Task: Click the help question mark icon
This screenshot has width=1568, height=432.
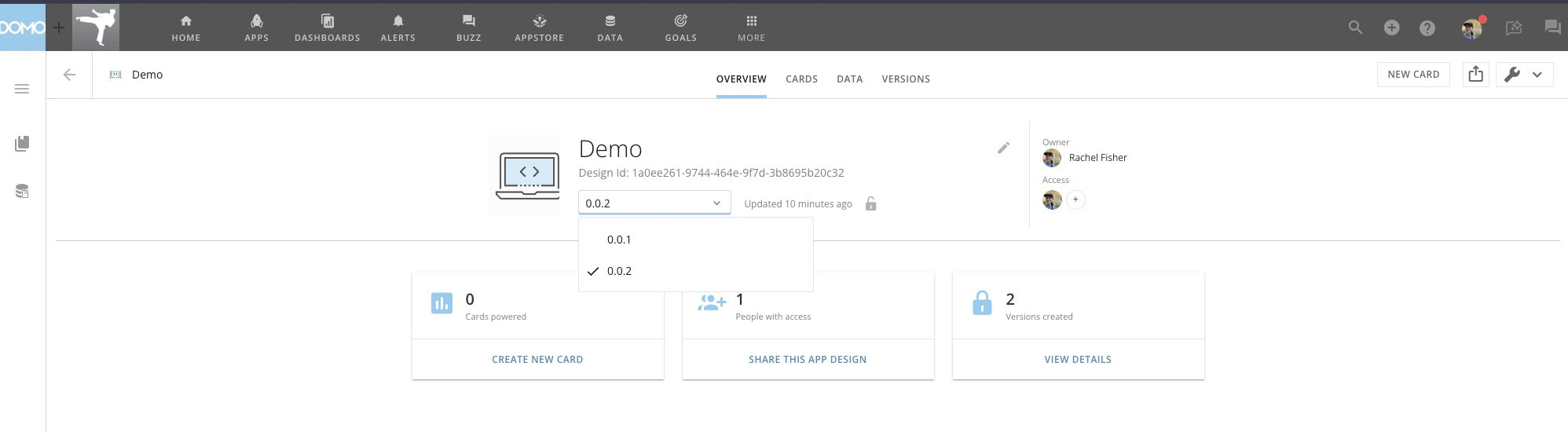Action: pos(1427,27)
